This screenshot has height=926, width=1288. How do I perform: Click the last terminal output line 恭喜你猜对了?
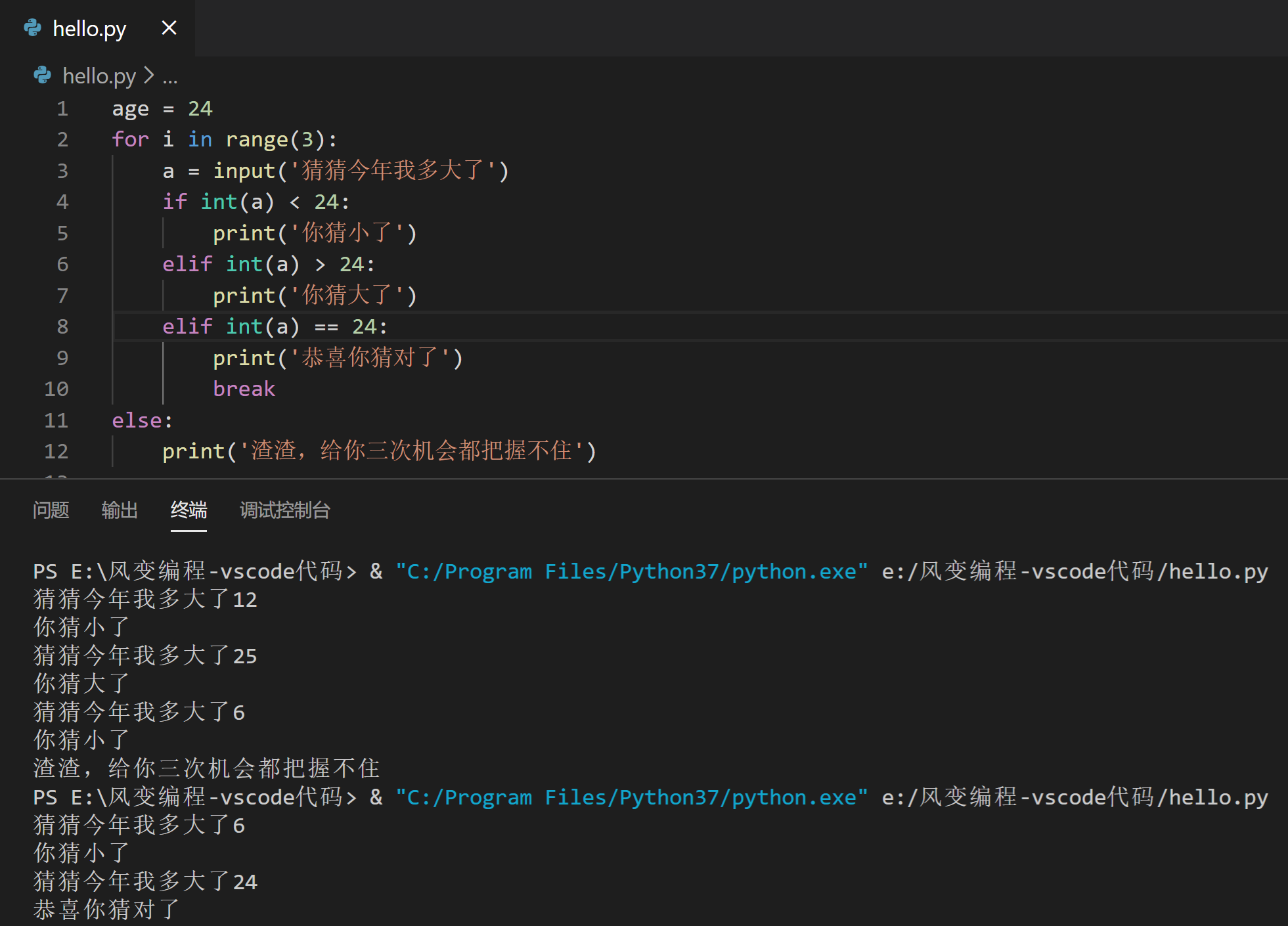point(106,910)
